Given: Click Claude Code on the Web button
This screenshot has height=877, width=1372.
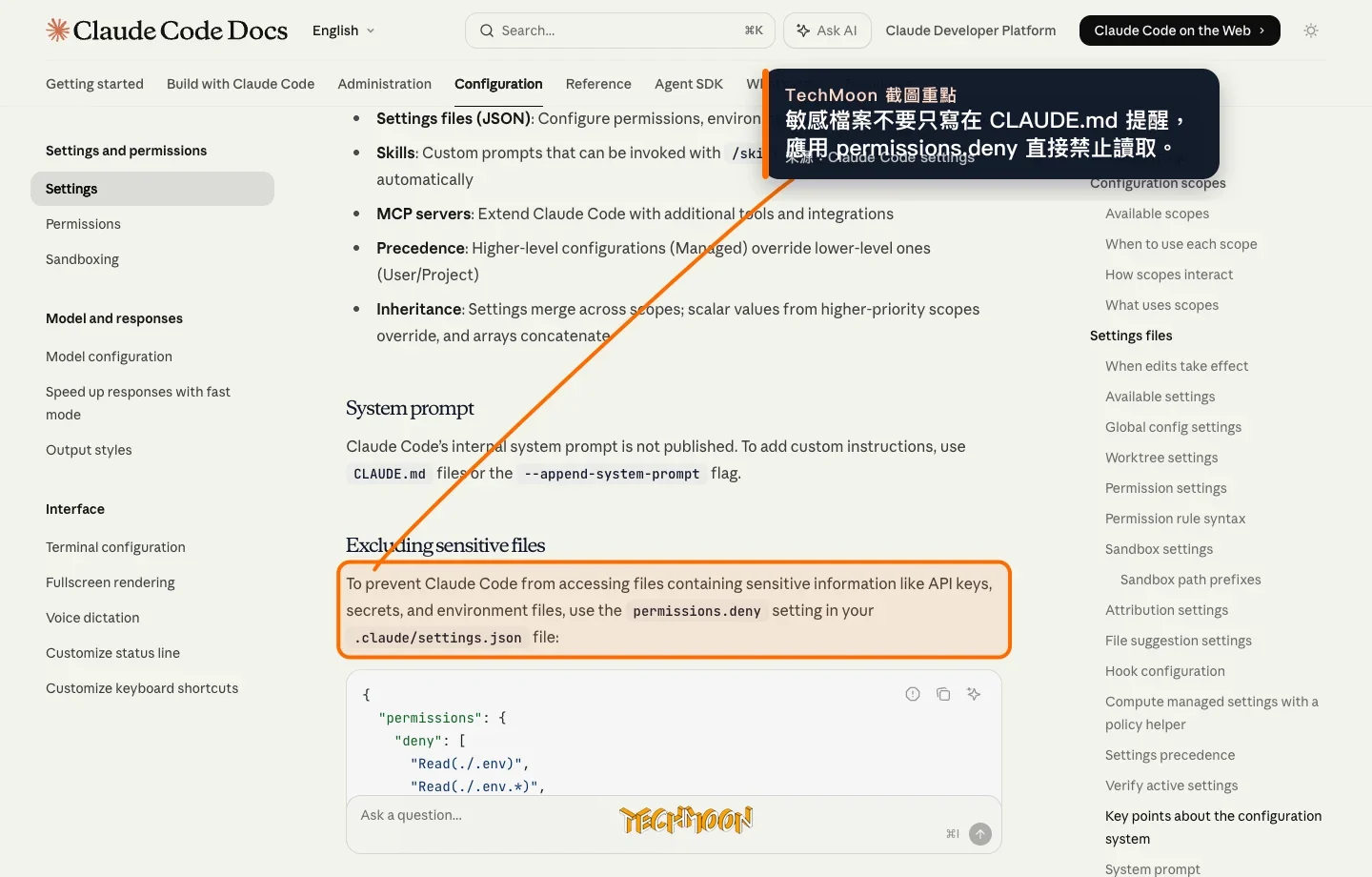Looking at the screenshot, I should pyautogui.click(x=1180, y=31).
